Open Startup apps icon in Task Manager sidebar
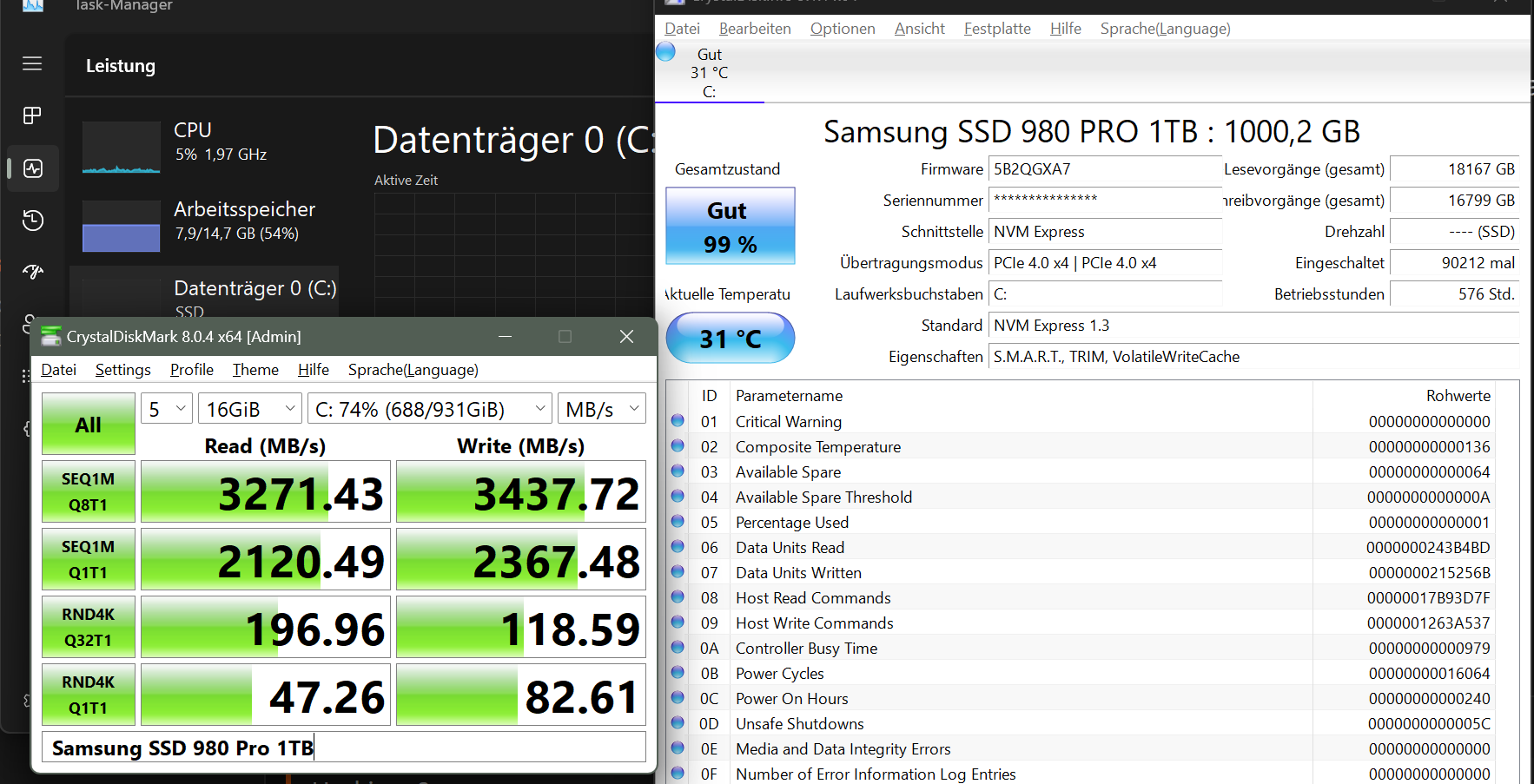 pyautogui.click(x=33, y=272)
